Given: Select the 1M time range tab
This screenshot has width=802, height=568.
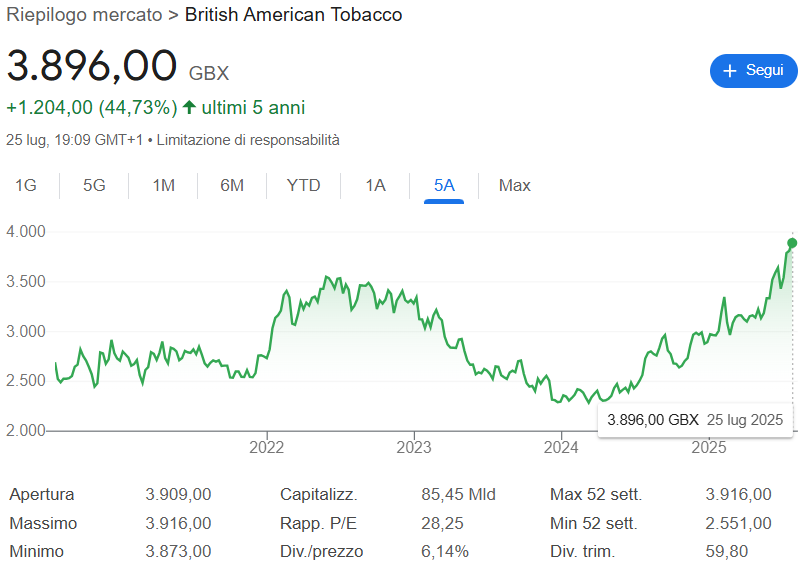Looking at the screenshot, I should pyautogui.click(x=163, y=185).
